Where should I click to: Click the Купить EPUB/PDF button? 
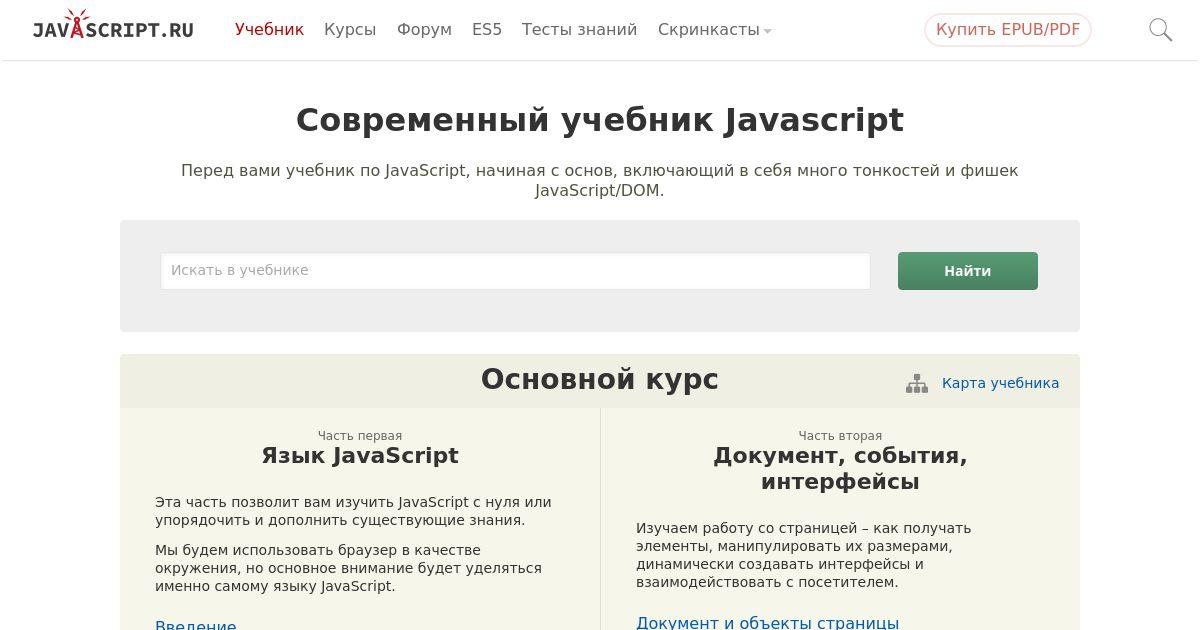point(1008,30)
